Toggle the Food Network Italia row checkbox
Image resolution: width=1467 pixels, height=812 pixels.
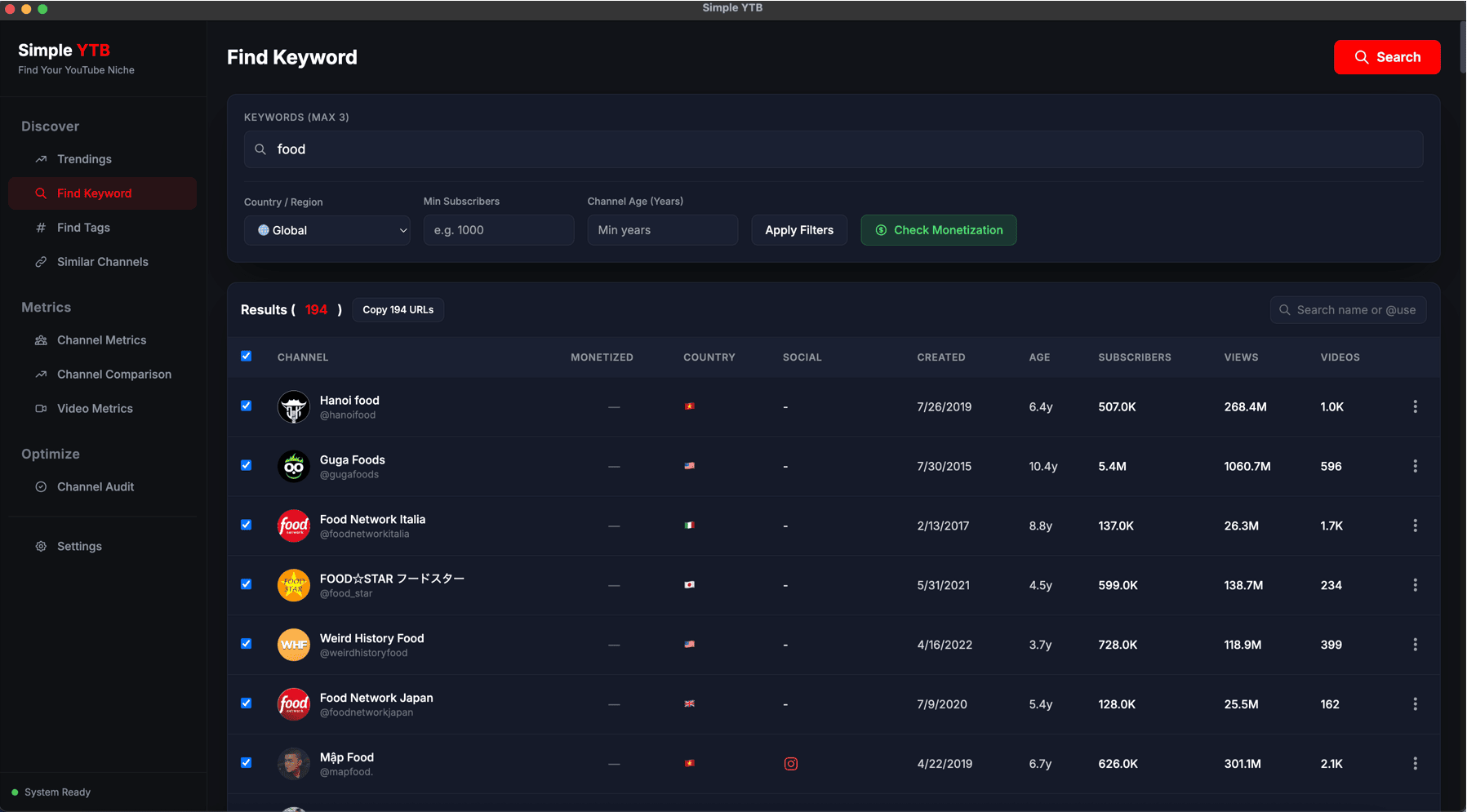[246, 525]
